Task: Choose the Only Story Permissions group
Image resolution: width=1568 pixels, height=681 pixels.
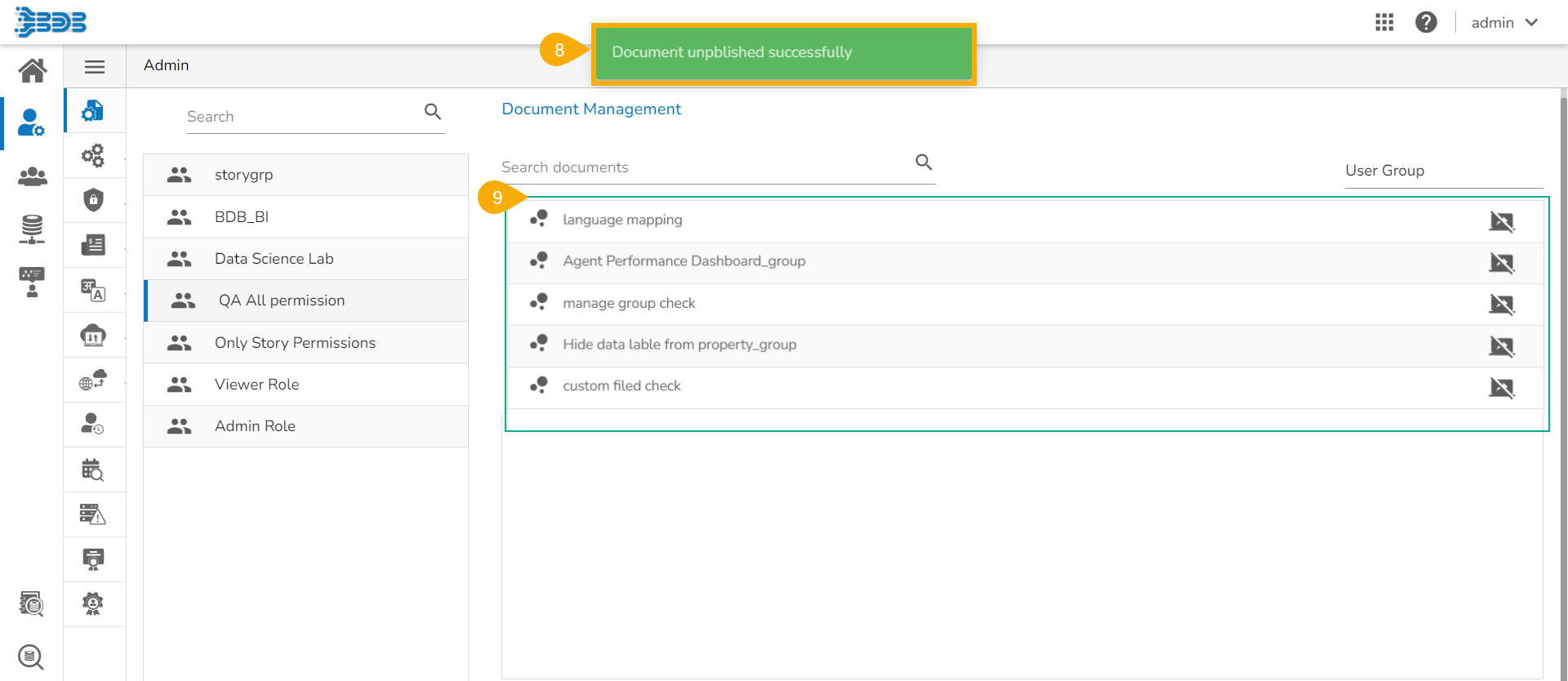Action: [295, 343]
